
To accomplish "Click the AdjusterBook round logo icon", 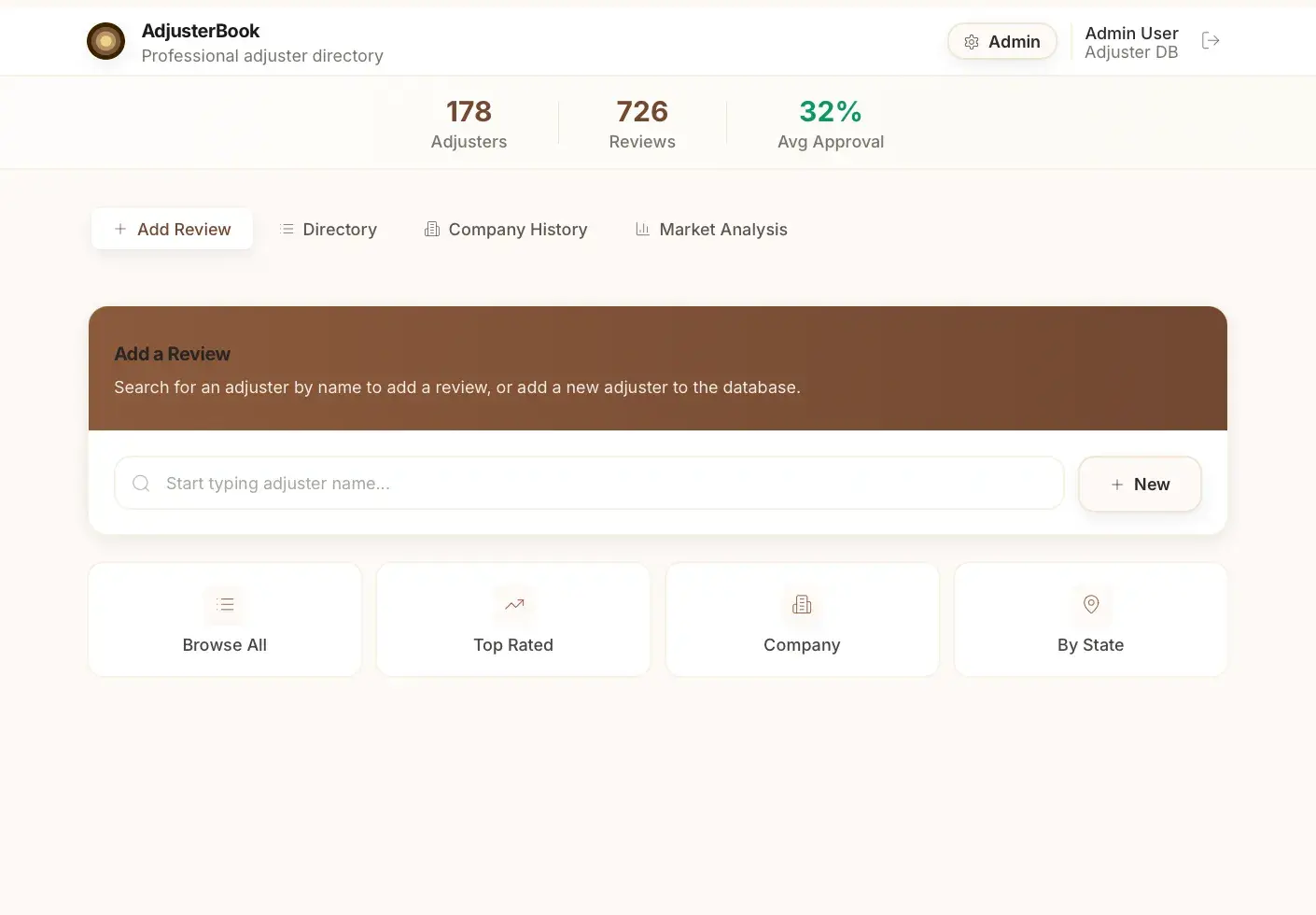I will 105,41.
